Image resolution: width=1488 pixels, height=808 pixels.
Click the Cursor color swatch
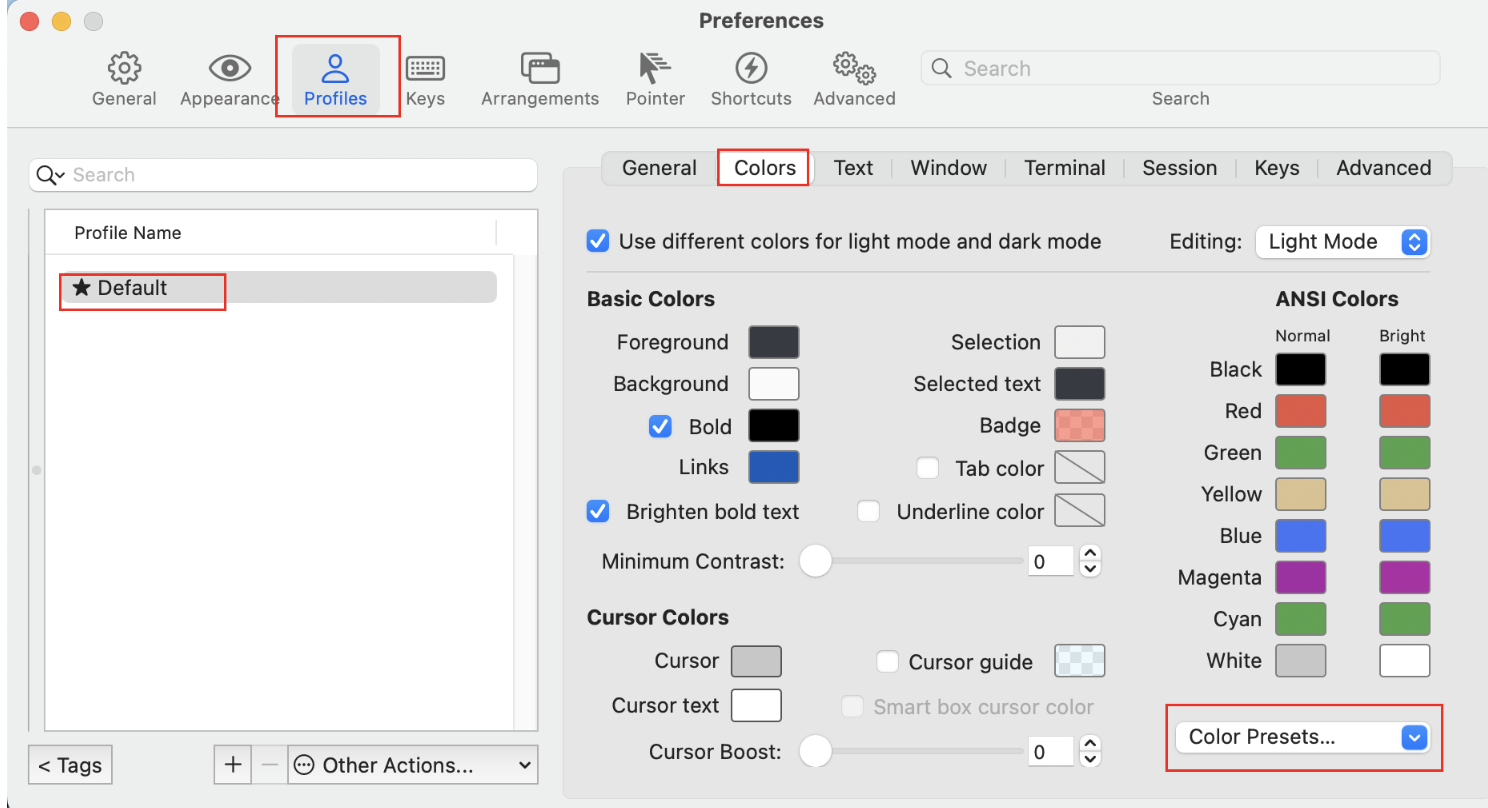coord(756,661)
